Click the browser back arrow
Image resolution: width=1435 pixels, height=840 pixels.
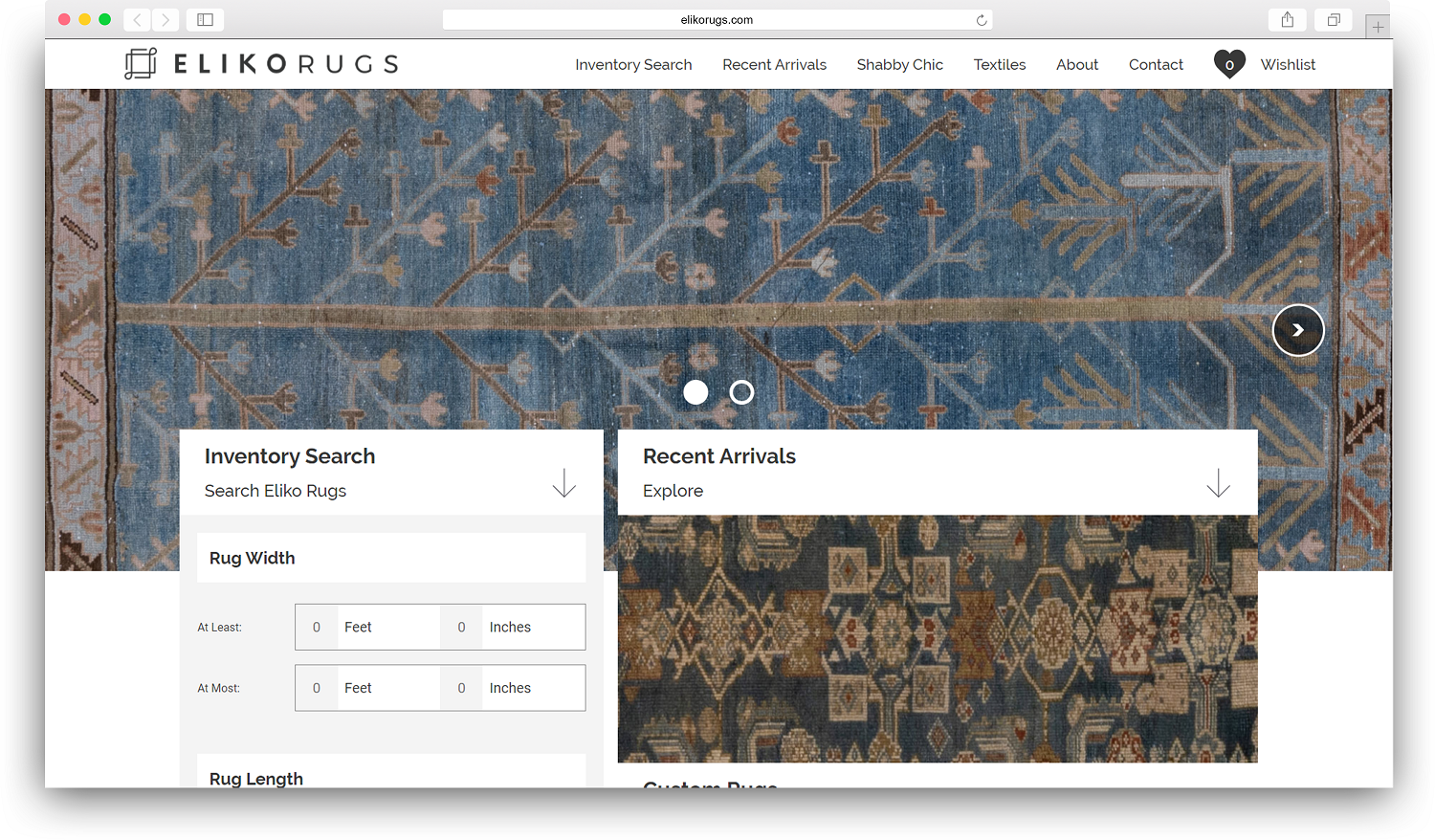(x=137, y=20)
